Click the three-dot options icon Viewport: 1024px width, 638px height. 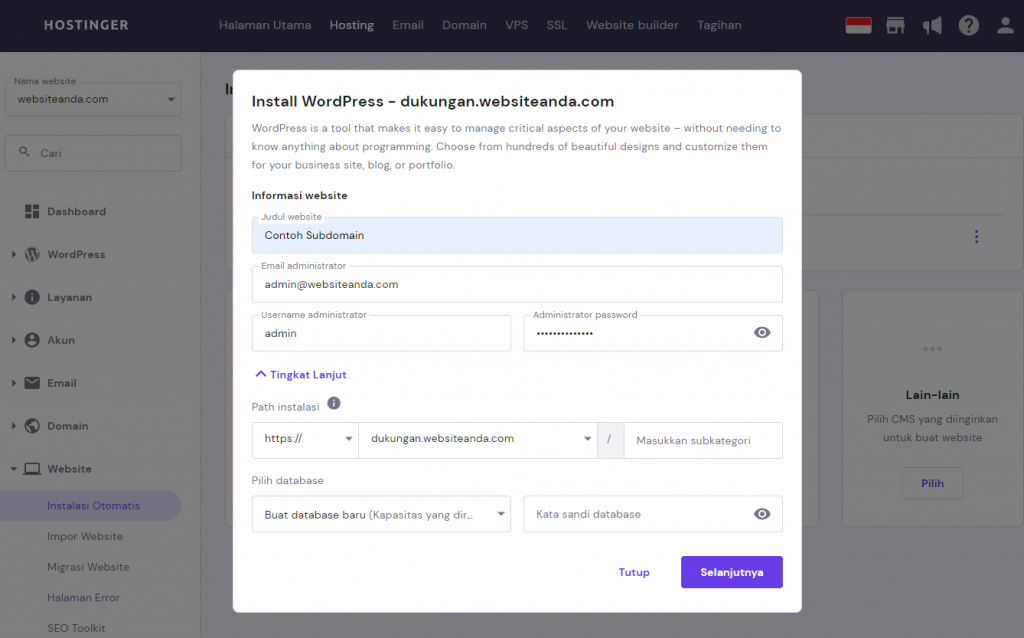coord(976,237)
